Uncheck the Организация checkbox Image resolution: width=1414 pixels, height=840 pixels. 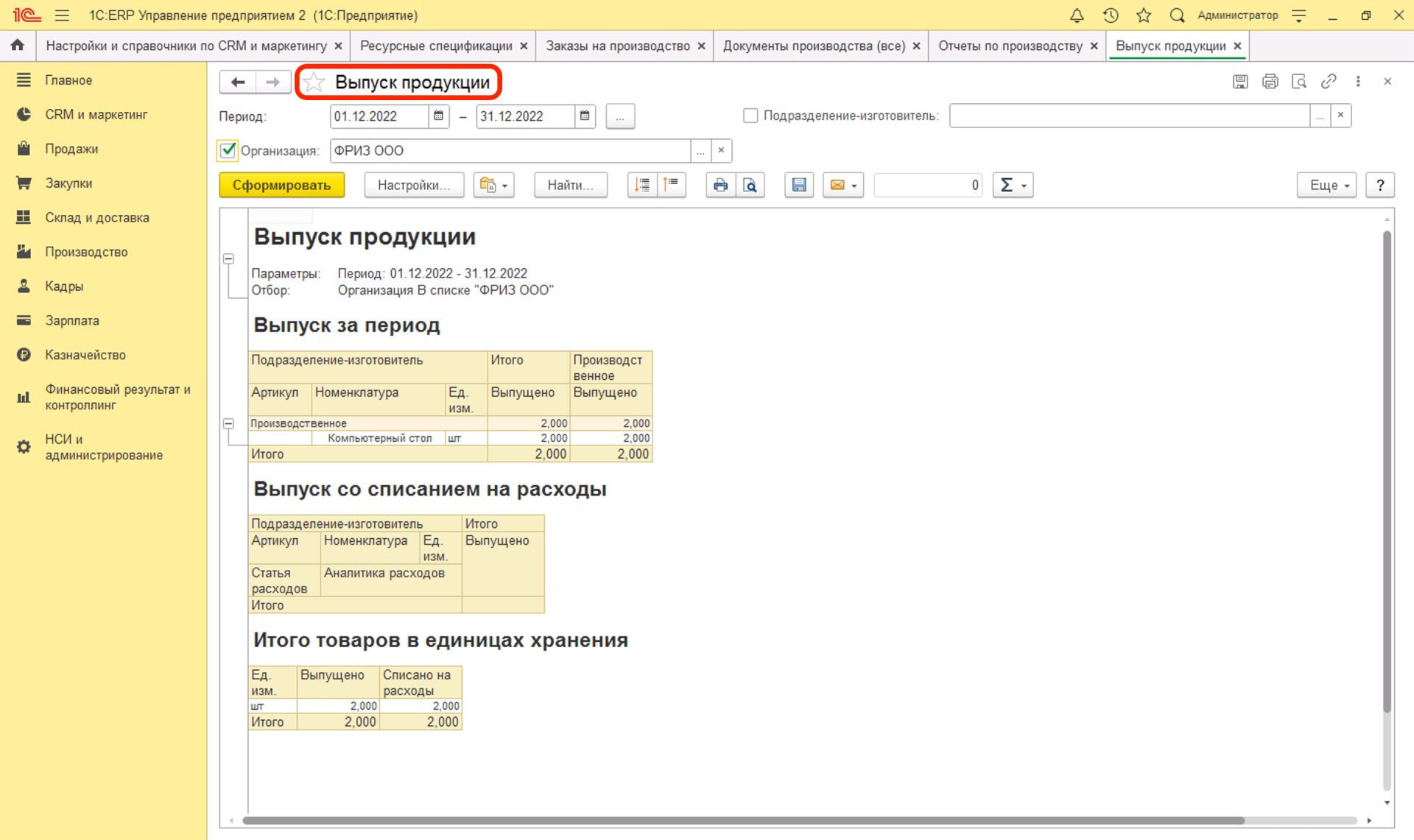228,150
